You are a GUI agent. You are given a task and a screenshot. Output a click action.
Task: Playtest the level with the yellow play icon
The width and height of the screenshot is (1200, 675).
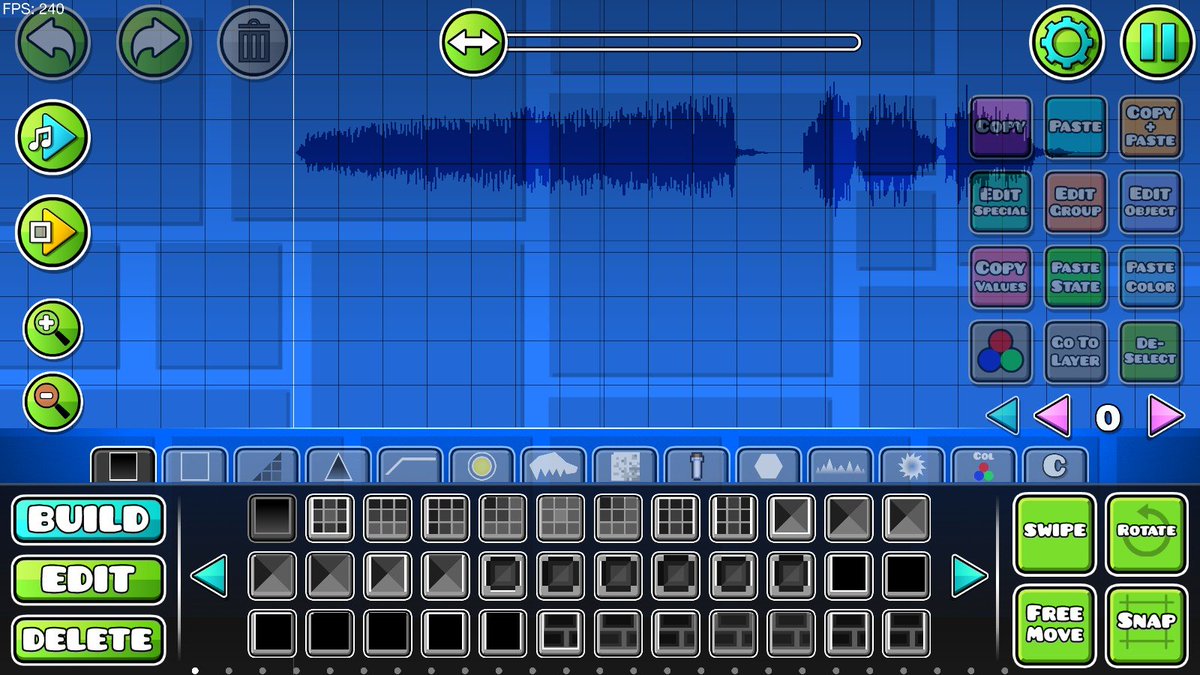click(x=53, y=232)
